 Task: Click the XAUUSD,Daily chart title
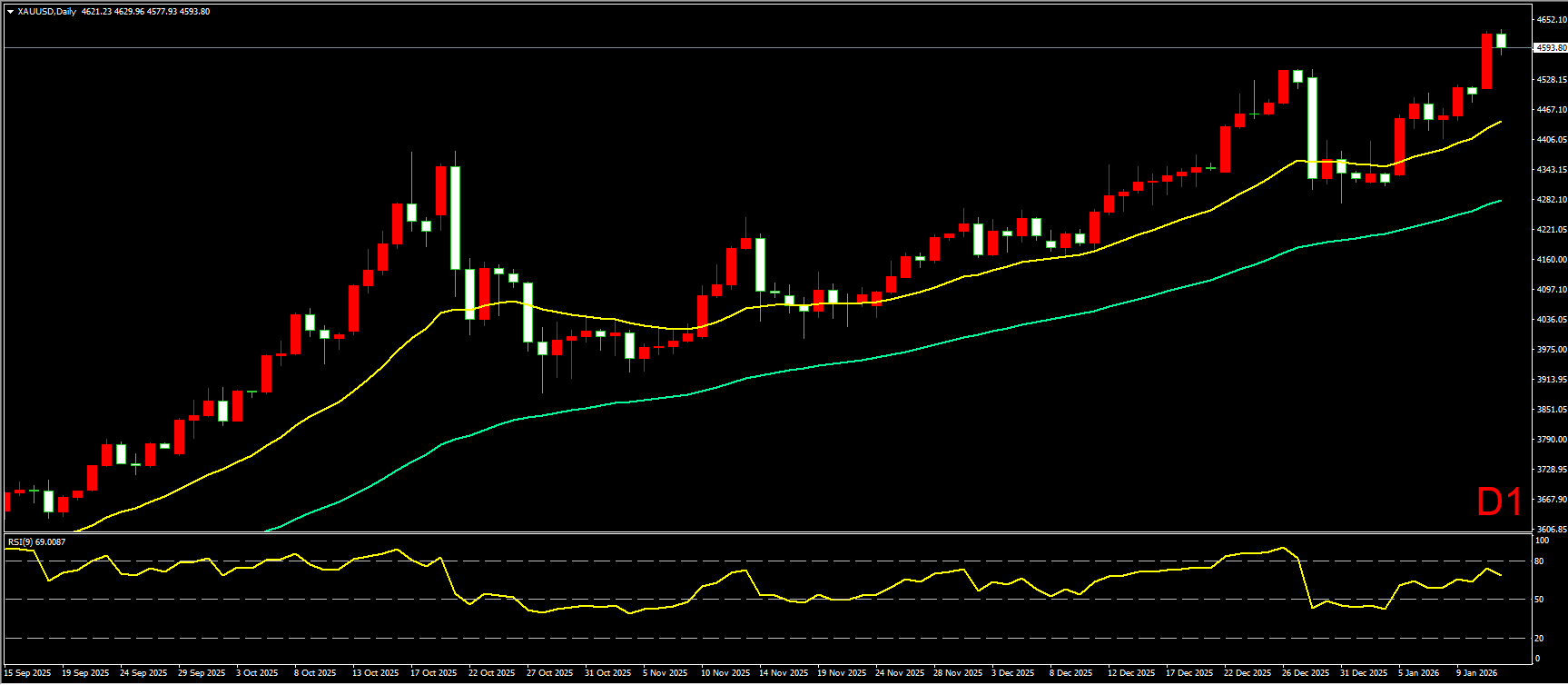click(47, 12)
